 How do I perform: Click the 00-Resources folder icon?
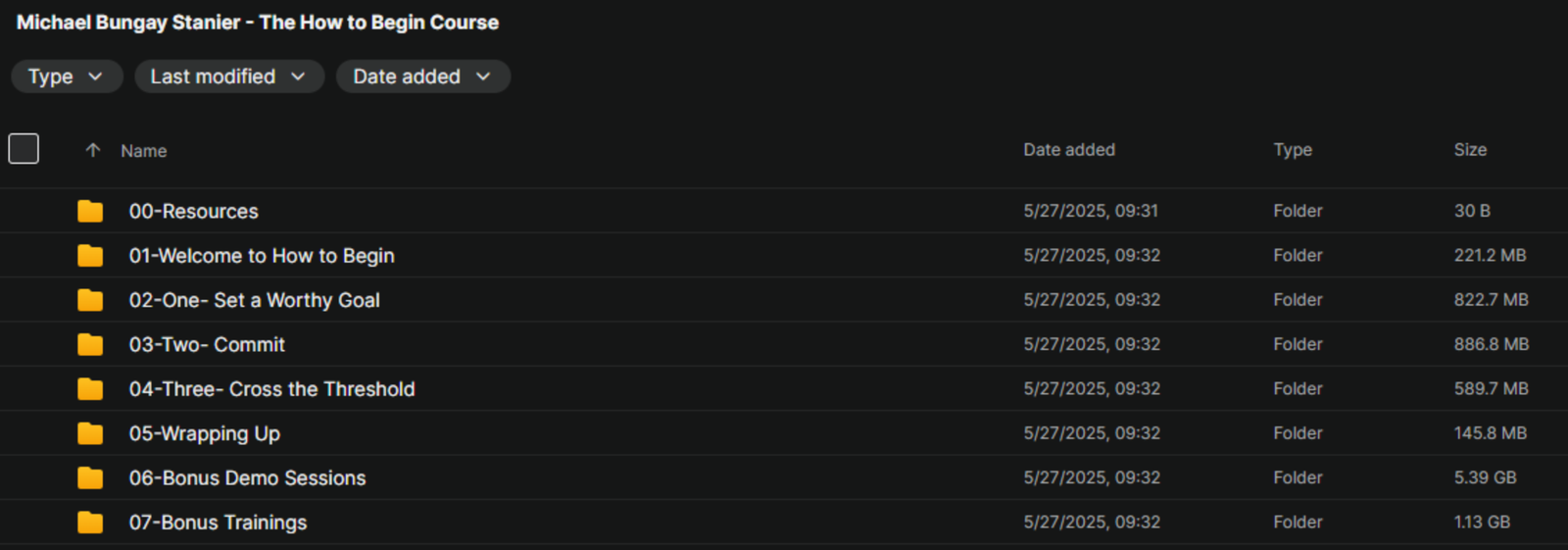(x=90, y=211)
